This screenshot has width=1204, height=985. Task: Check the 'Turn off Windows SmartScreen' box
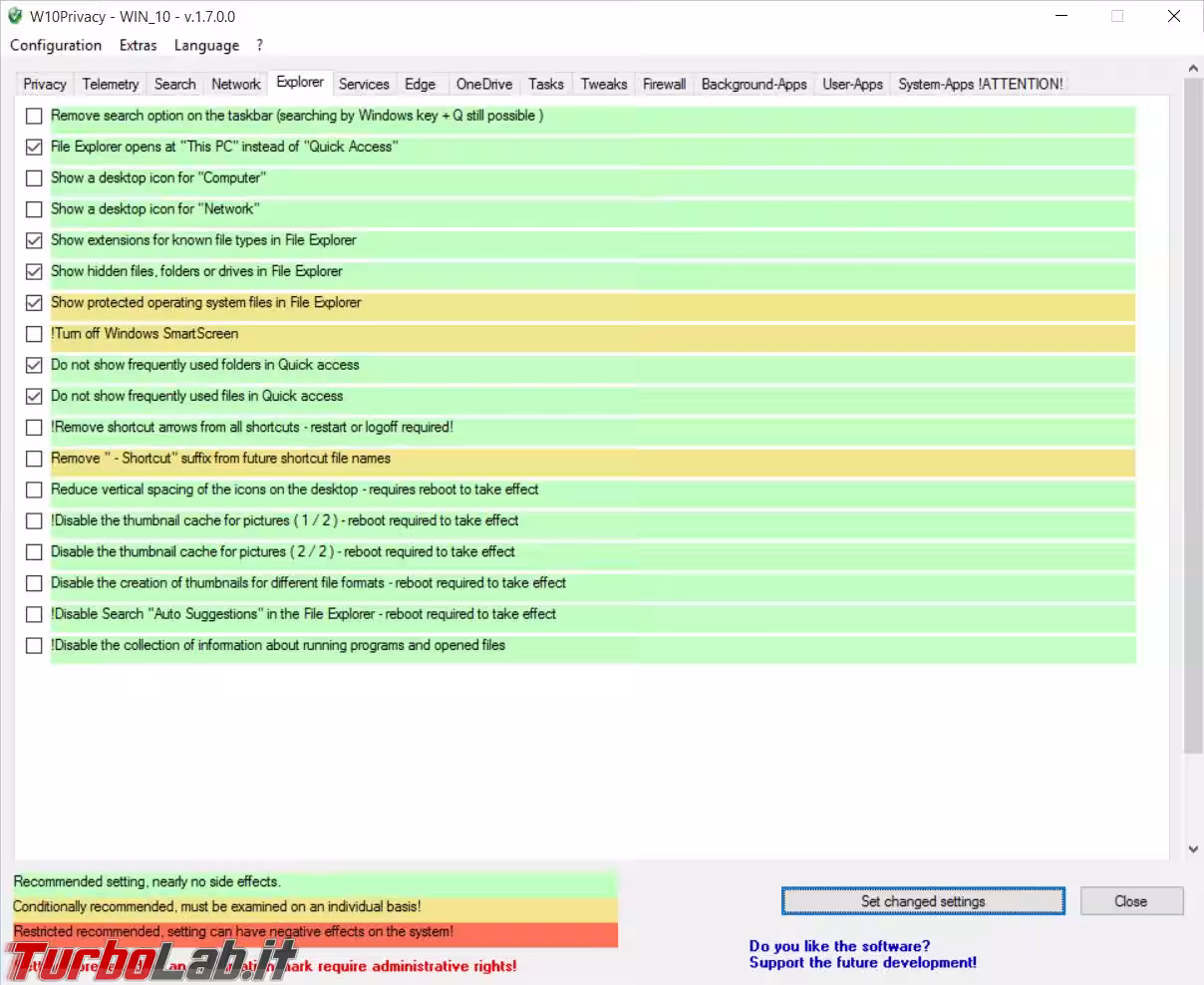point(34,334)
